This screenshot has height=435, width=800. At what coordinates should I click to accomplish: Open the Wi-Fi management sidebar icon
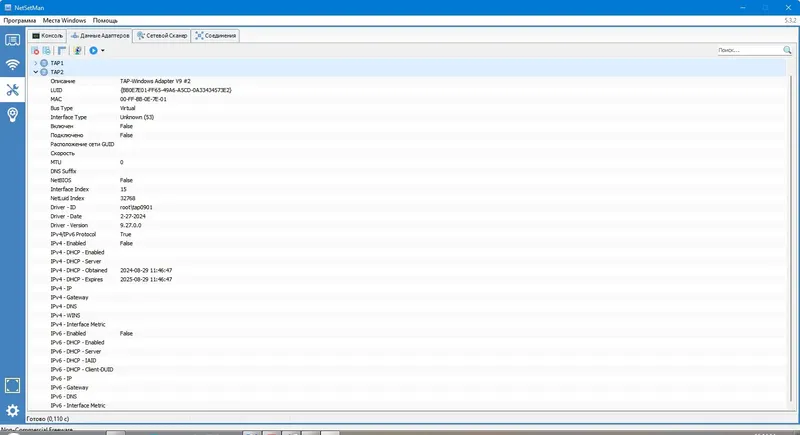(12, 65)
